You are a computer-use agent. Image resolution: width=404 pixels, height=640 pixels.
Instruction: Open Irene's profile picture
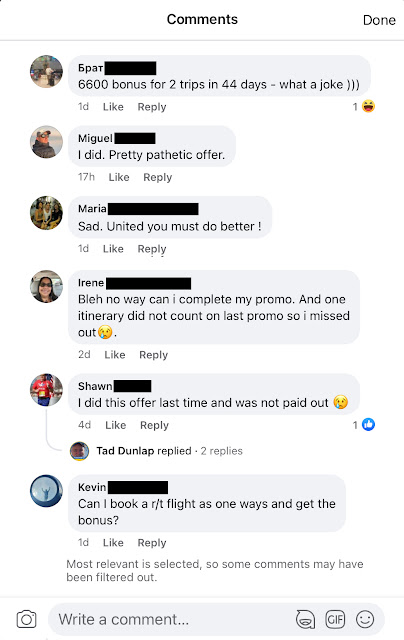pos(47,286)
